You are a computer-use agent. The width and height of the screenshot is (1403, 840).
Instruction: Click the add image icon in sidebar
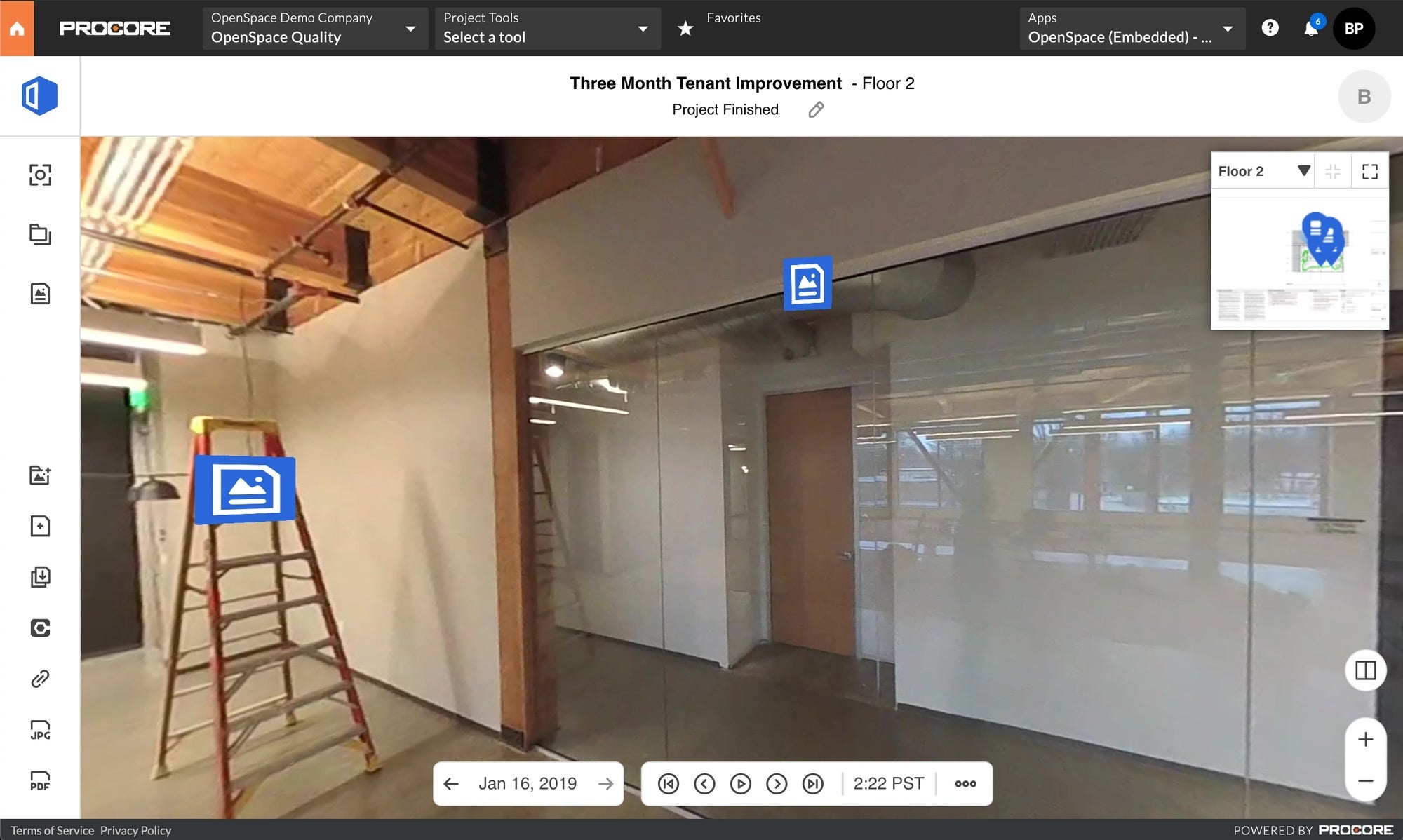pos(40,475)
